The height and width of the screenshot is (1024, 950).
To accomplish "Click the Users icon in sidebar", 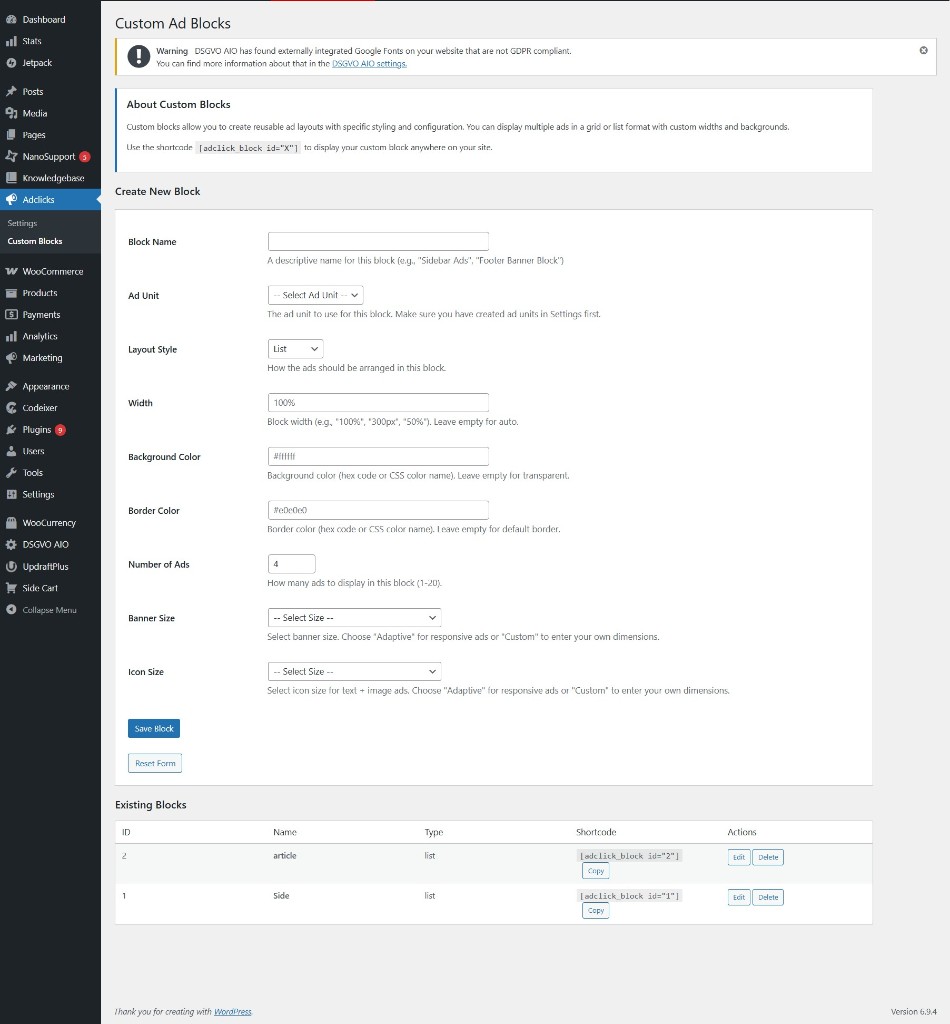I will 11,451.
